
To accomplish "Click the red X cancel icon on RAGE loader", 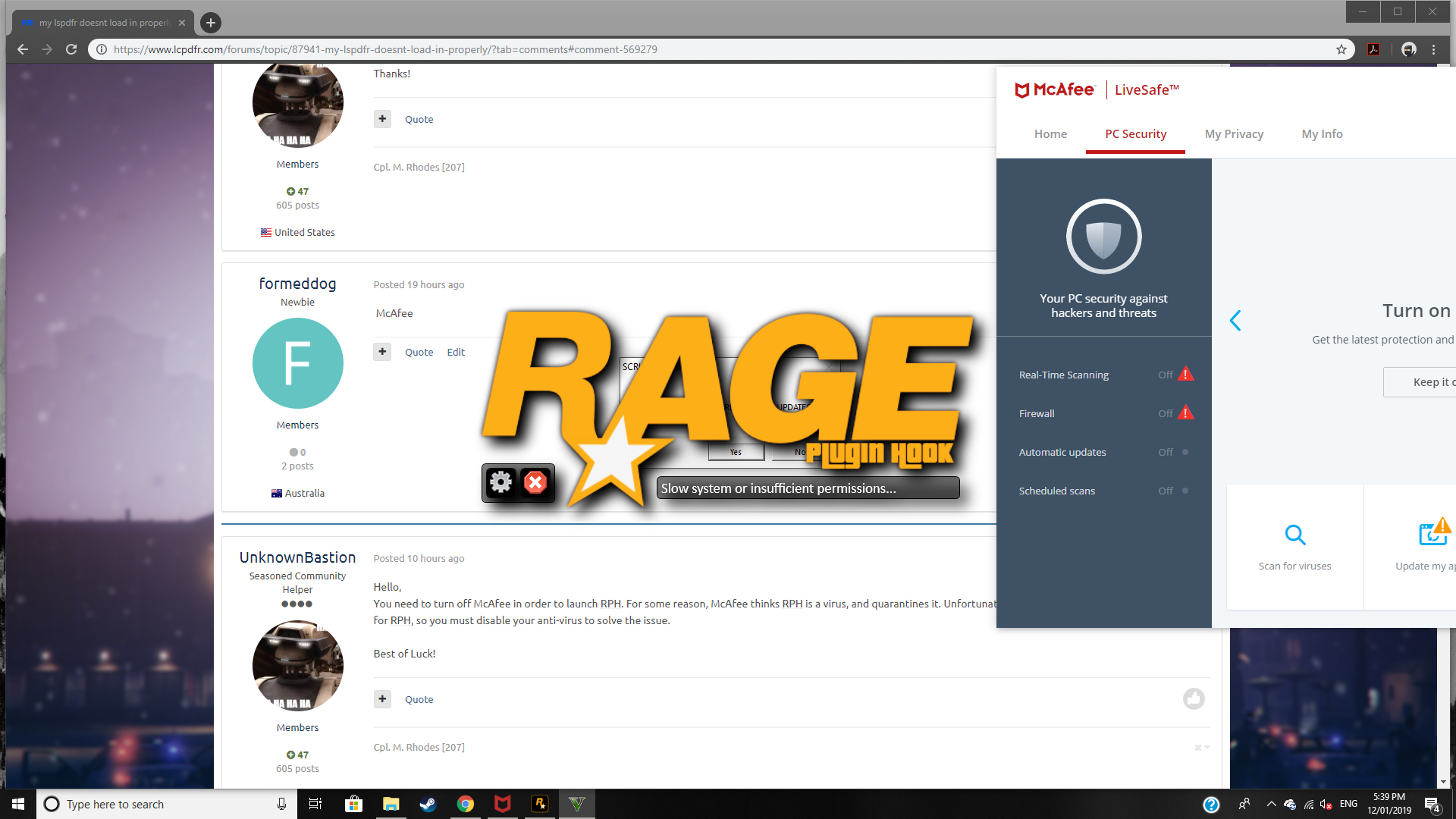I will 535,482.
